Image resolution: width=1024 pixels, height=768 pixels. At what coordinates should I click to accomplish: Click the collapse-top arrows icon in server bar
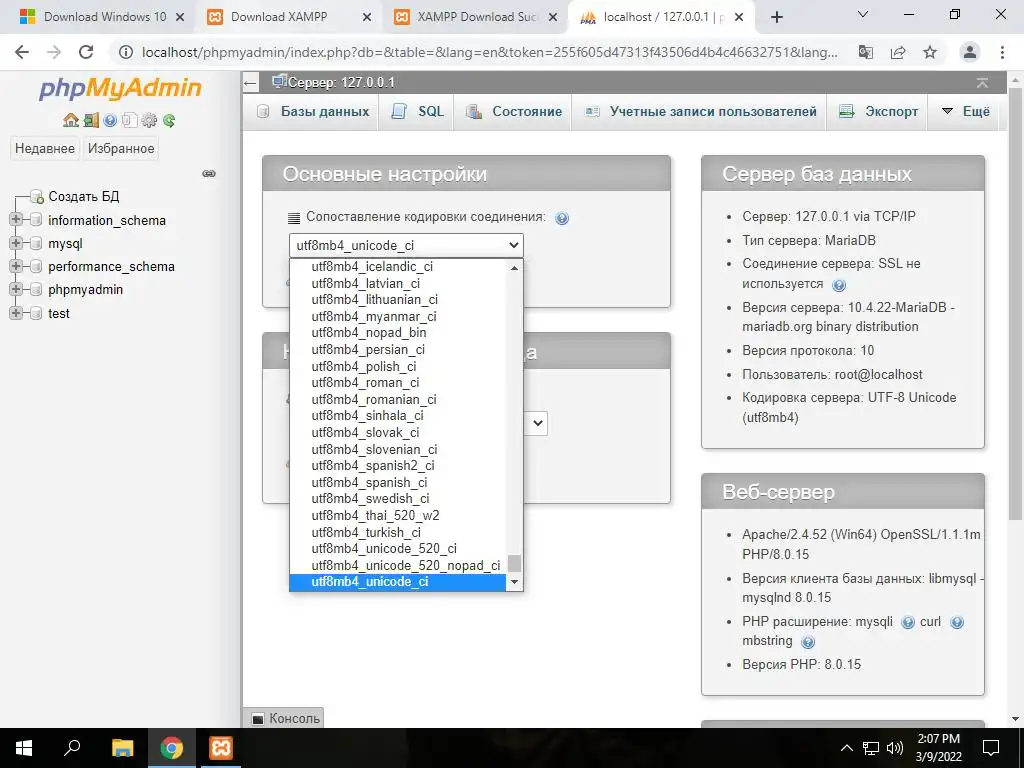point(982,83)
